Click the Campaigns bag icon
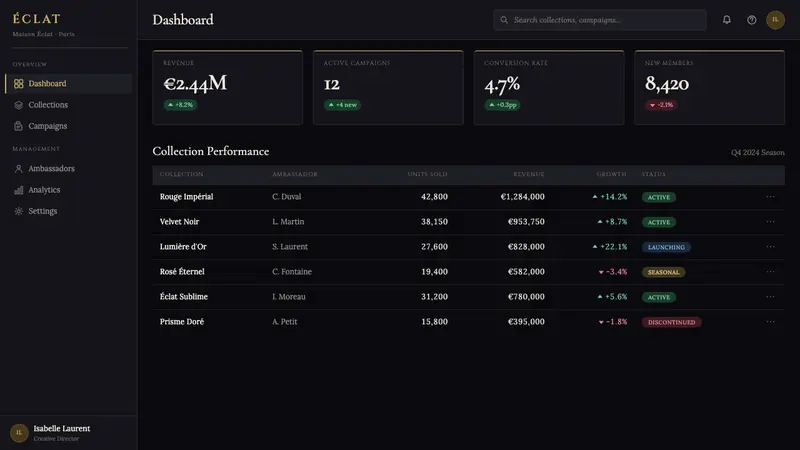 point(18,126)
